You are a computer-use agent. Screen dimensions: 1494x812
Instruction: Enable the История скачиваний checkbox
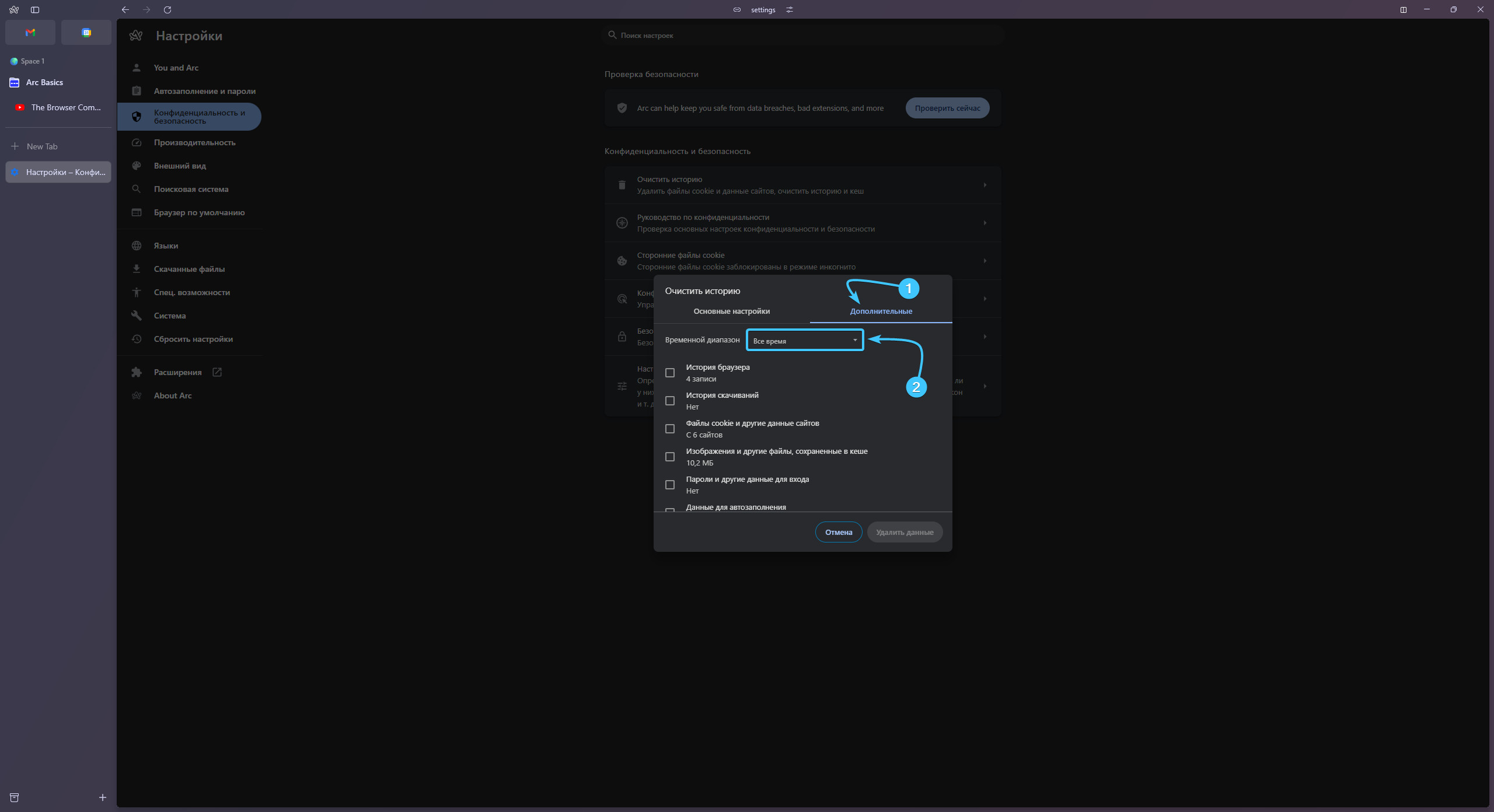point(670,401)
